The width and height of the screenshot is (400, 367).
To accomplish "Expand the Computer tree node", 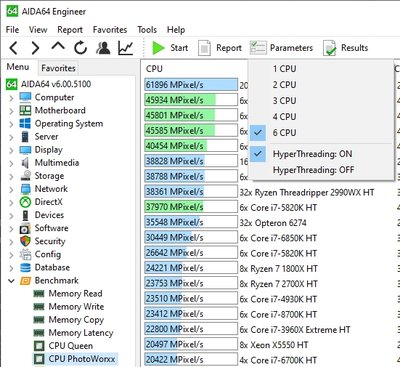I will point(11,98).
